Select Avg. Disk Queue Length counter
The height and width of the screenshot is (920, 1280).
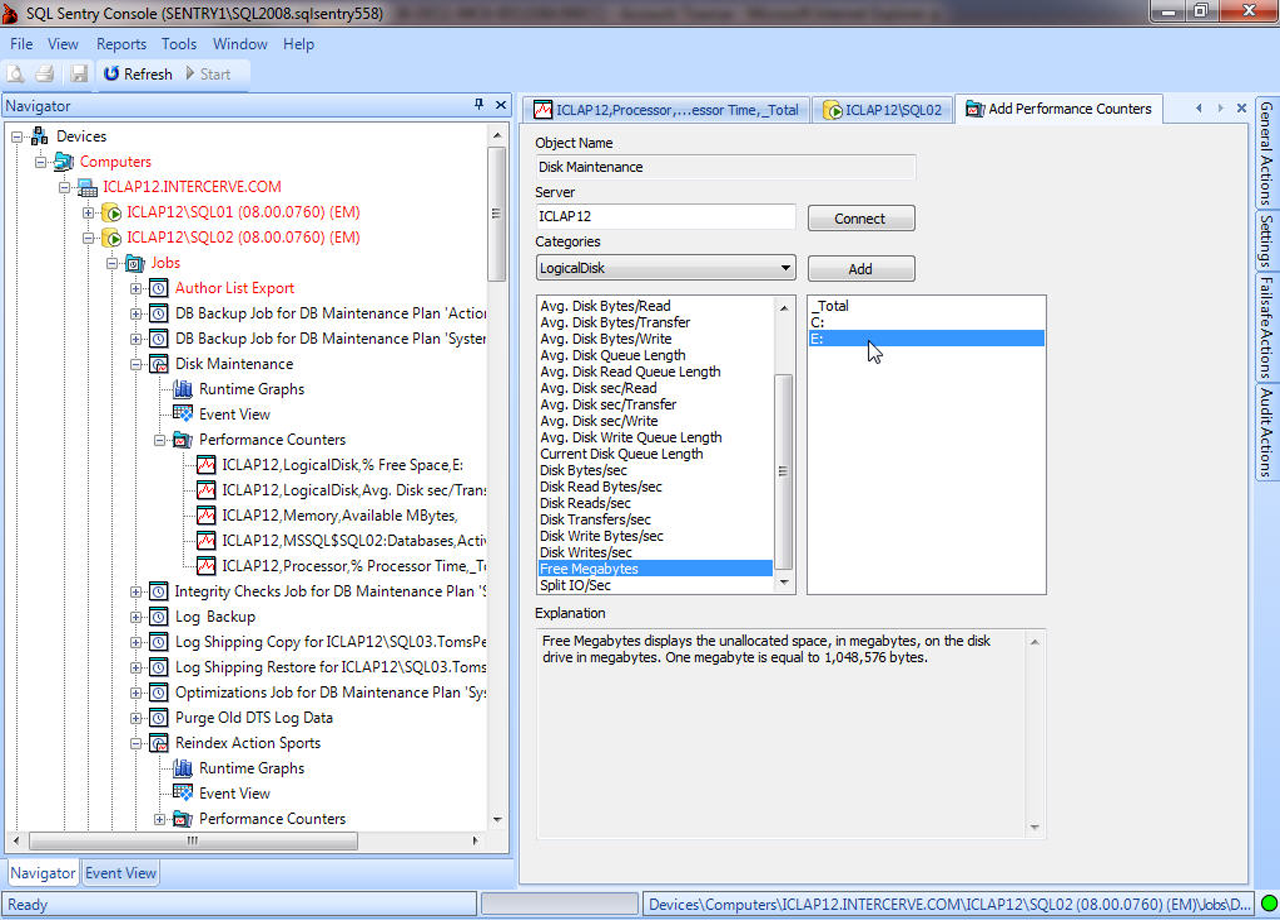point(656,355)
